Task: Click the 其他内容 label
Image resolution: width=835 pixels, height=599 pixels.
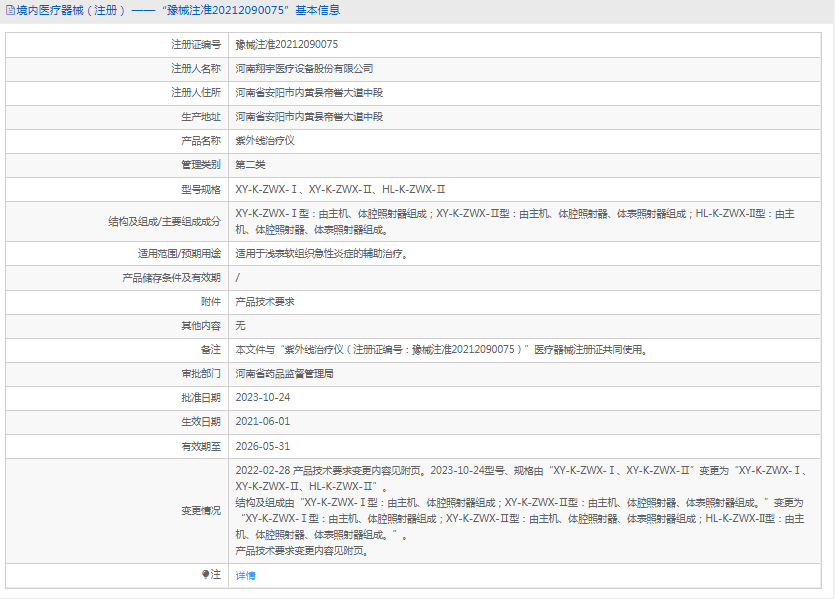Action: (x=201, y=325)
